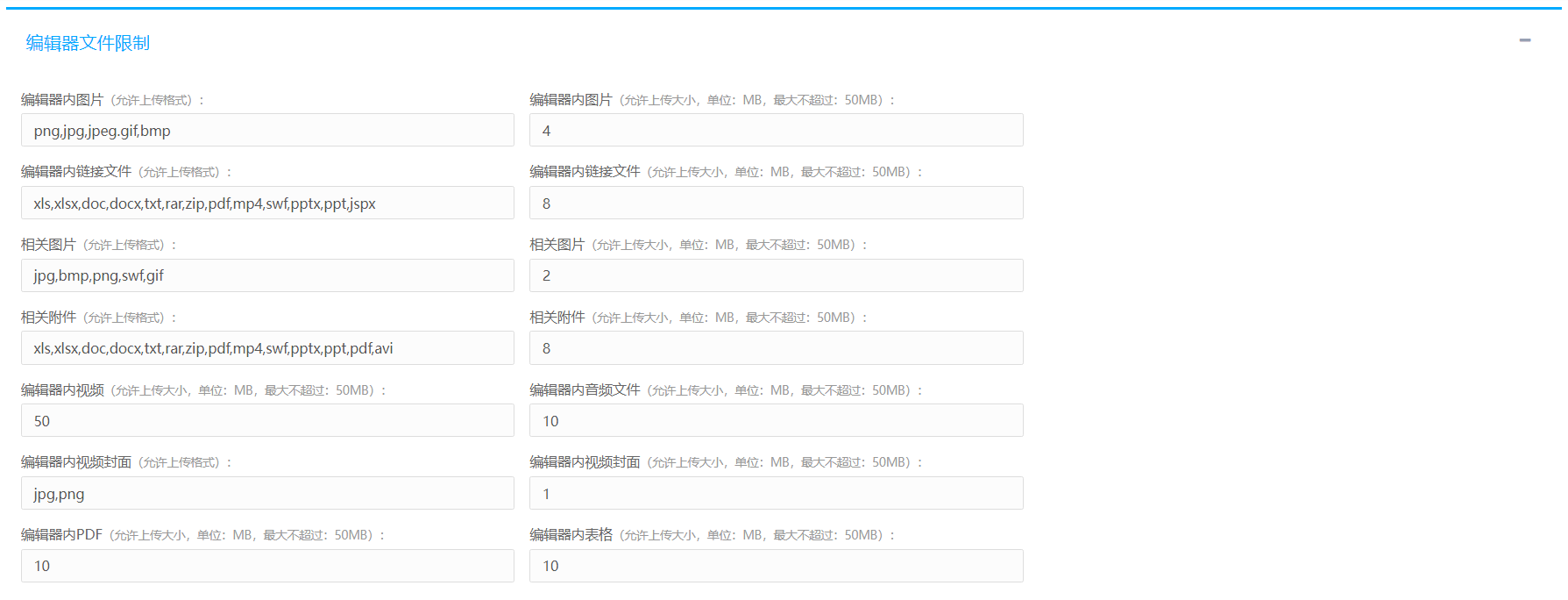The height and width of the screenshot is (600, 1568).
Task: Click the field containing png,jpg,jpeg.gif,bmp
Action: (x=267, y=131)
